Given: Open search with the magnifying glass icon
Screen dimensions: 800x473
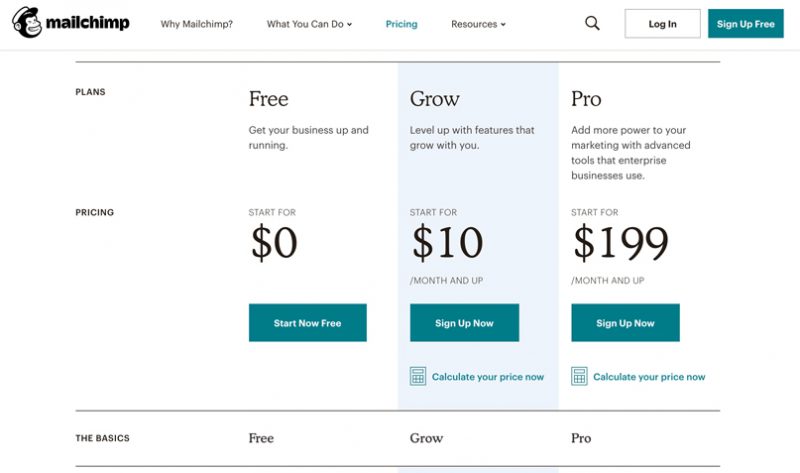Looking at the screenshot, I should coord(592,23).
